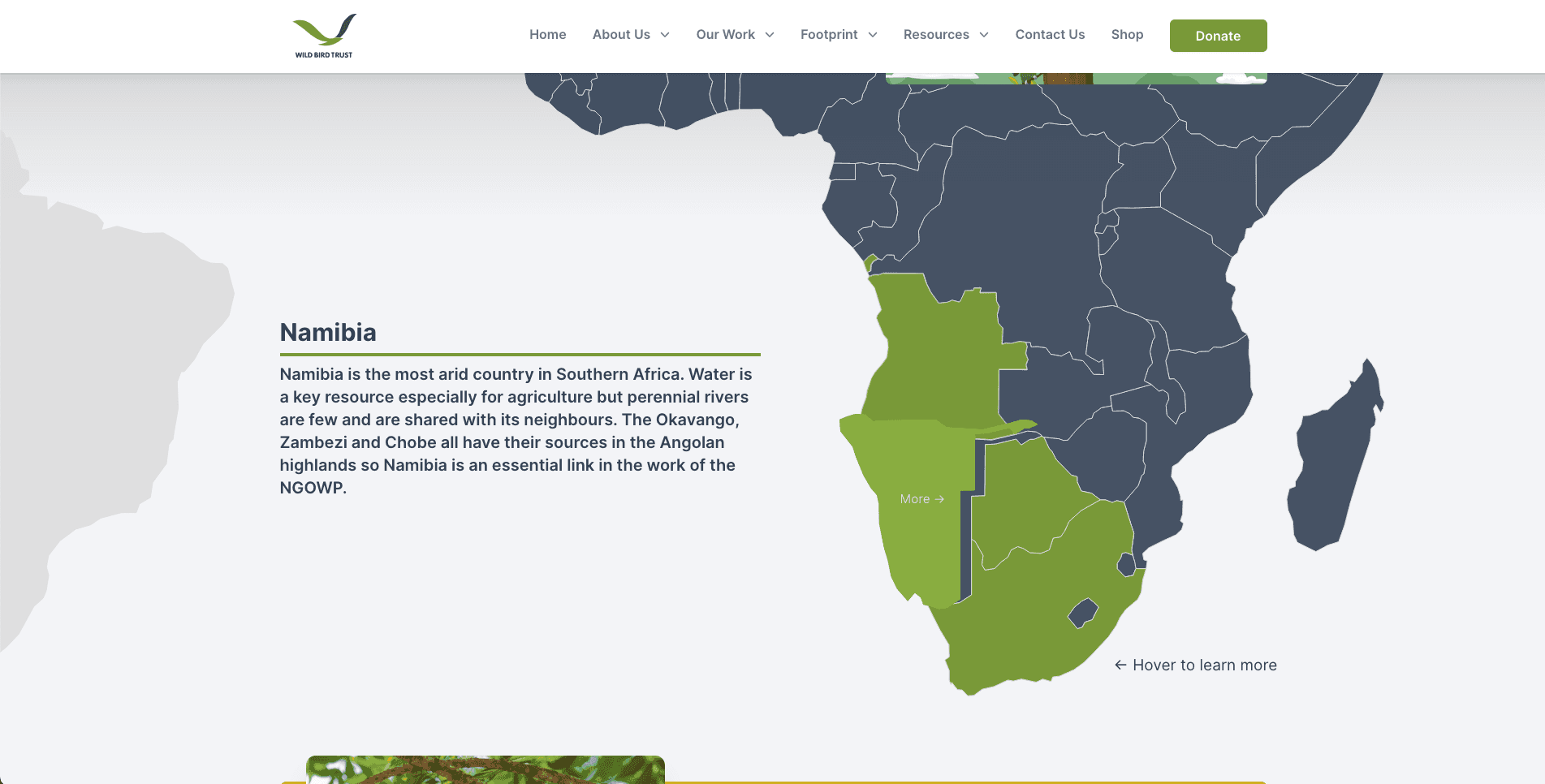Expand the Our Work dropdown arrow
The image size is (1545, 784).
click(x=770, y=35)
